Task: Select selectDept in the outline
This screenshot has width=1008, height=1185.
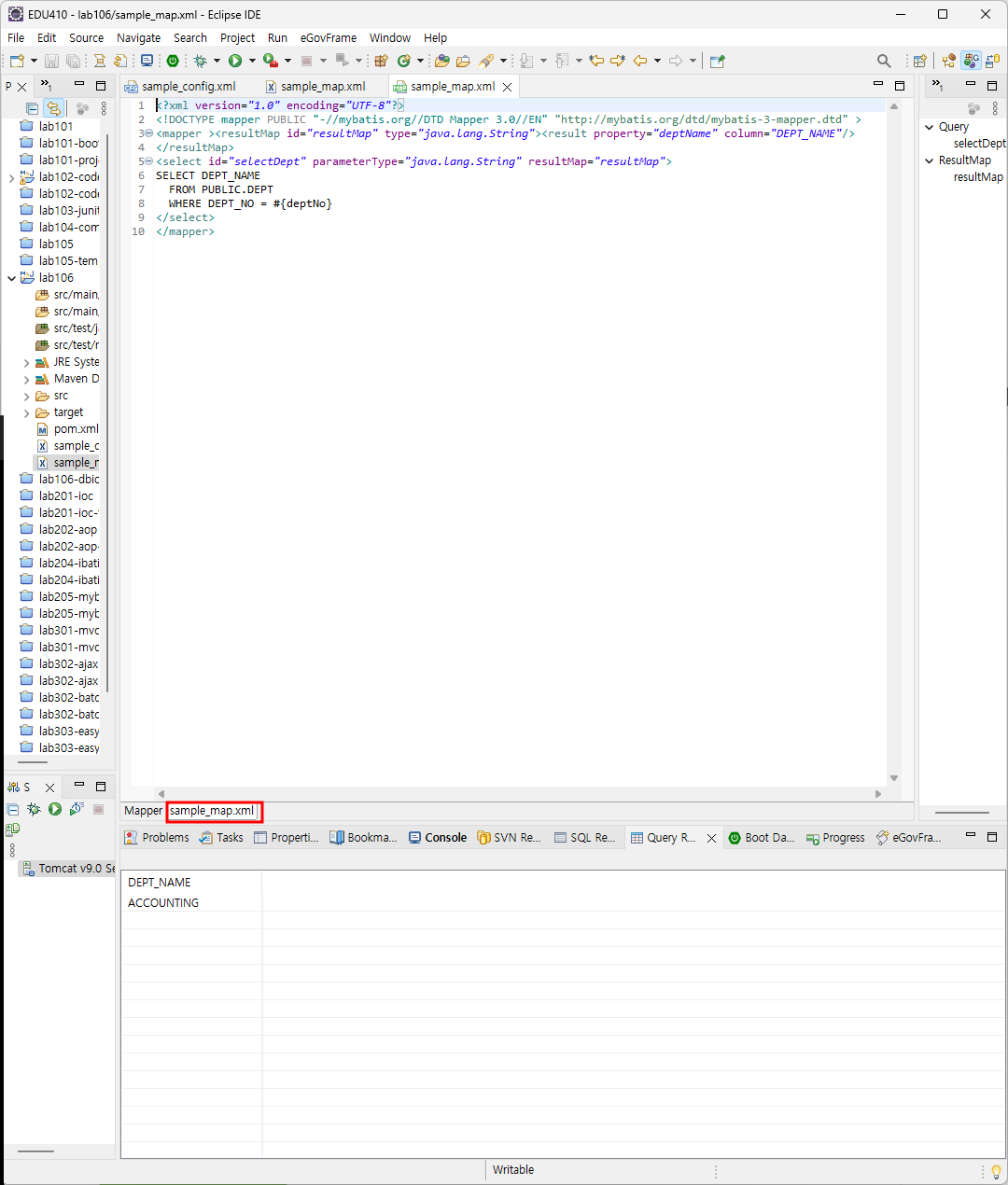Action: (979, 144)
